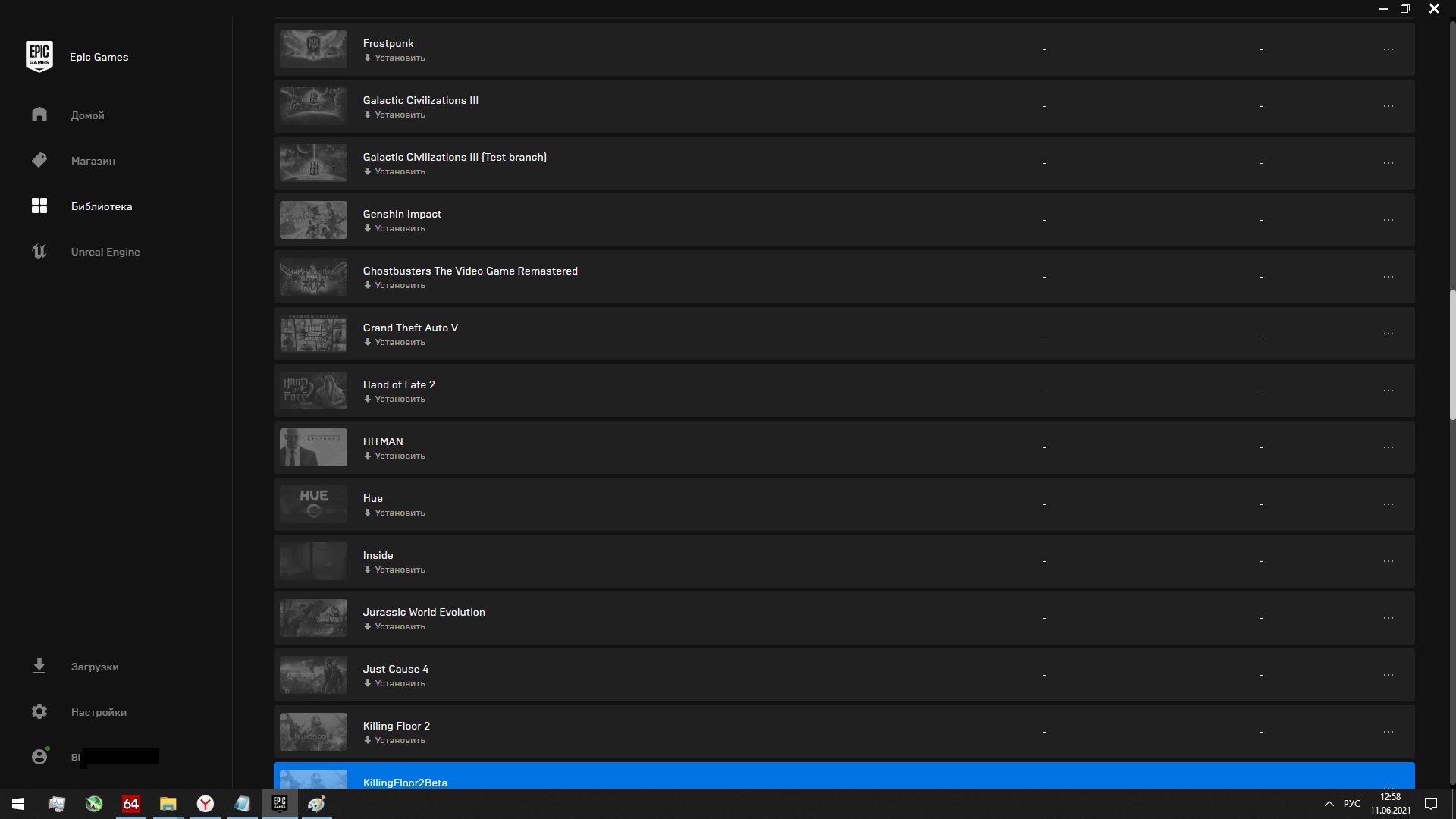Open the Домой home page

click(88, 115)
